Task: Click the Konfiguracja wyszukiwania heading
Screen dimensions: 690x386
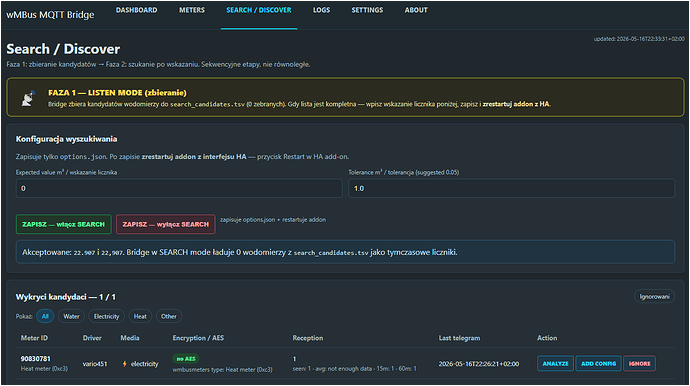Action: click(x=66, y=139)
